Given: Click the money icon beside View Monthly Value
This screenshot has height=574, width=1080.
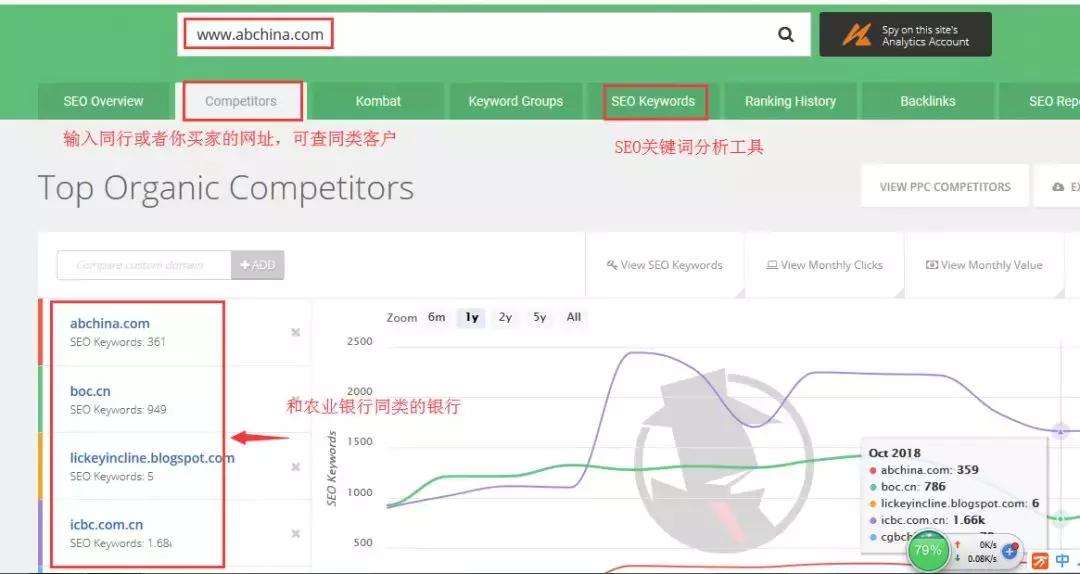Looking at the screenshot, I should click(932, 265).
